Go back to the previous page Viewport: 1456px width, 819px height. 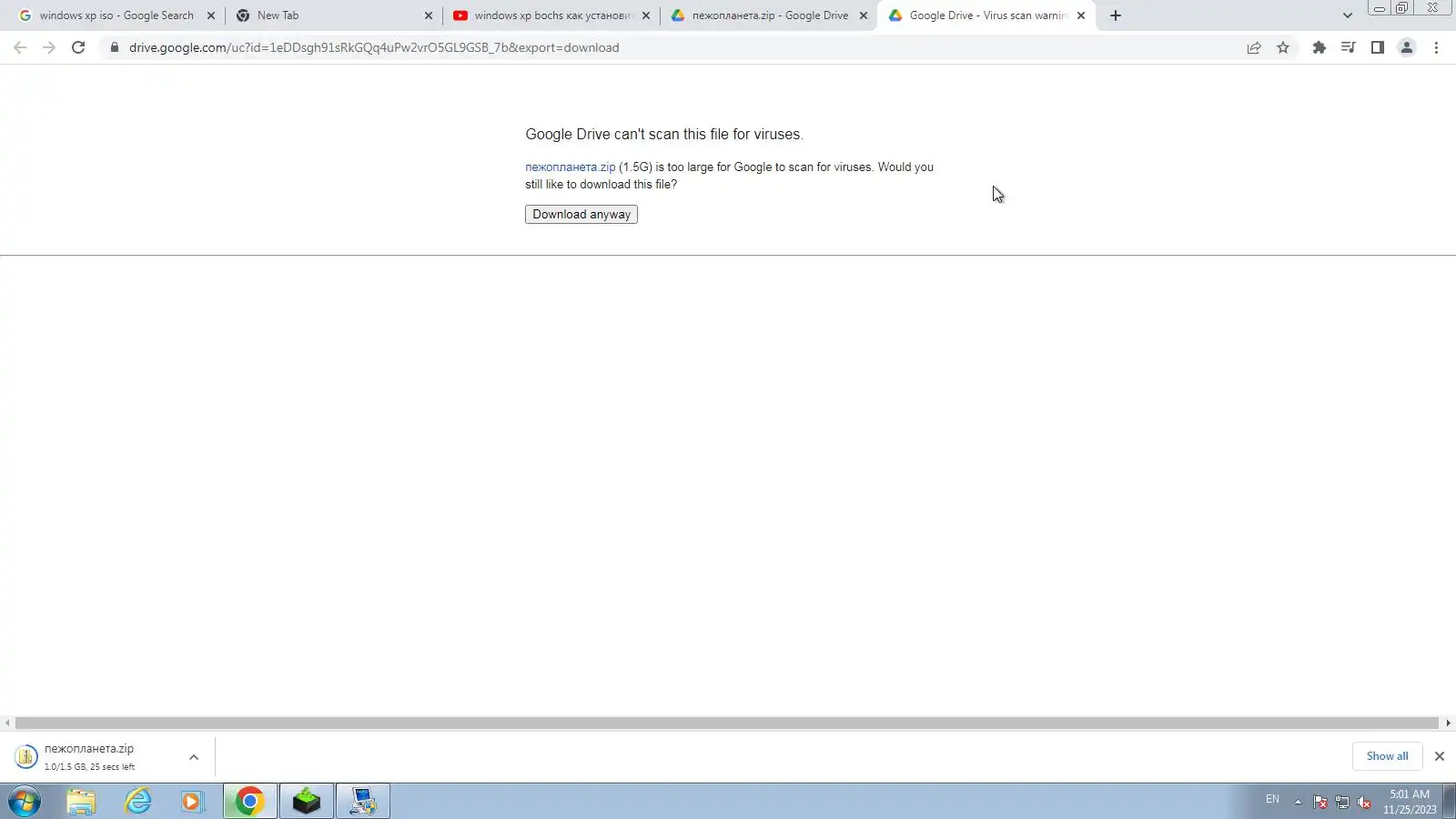click(x=20, y=47)
